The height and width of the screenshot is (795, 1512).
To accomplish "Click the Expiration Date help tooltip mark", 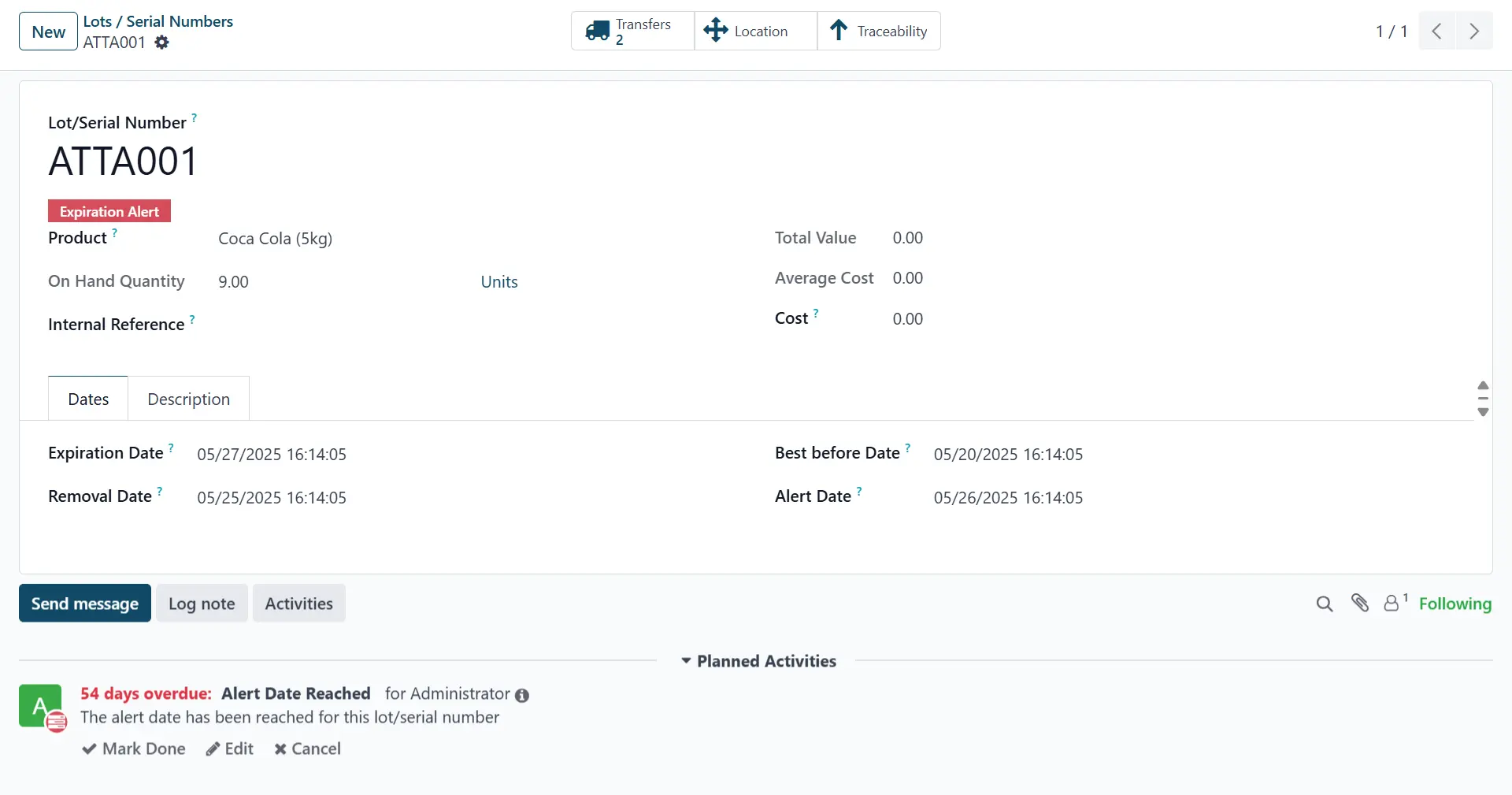I will tap(171, 448).
